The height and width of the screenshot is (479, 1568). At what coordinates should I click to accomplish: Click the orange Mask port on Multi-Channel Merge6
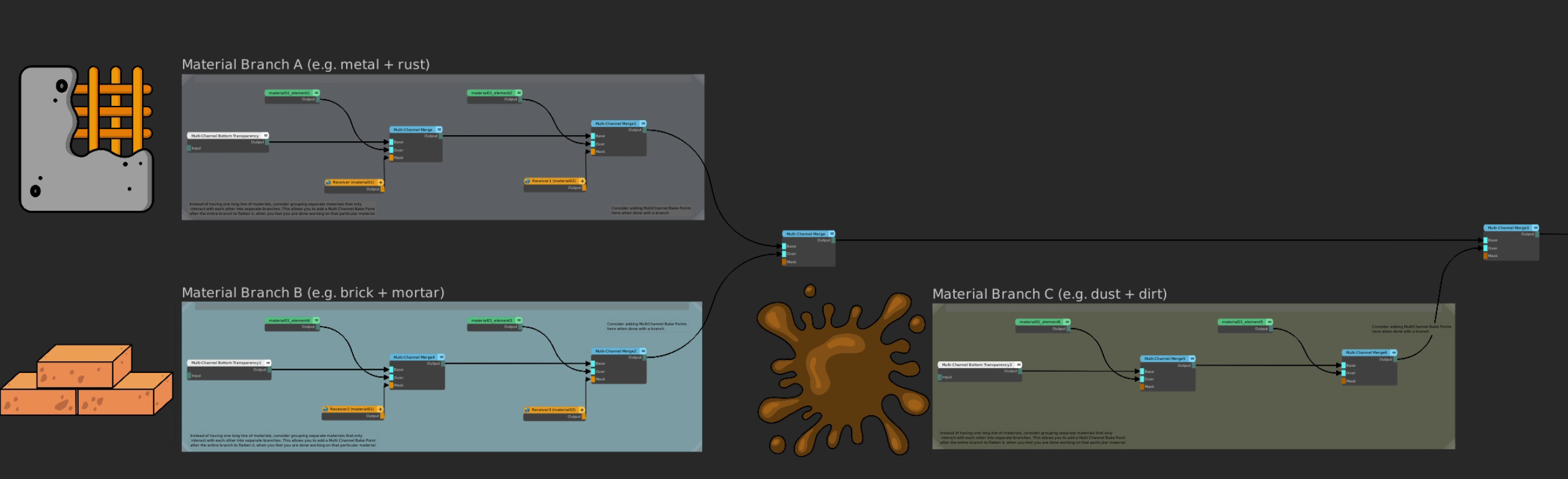(x=1344, y=381)
